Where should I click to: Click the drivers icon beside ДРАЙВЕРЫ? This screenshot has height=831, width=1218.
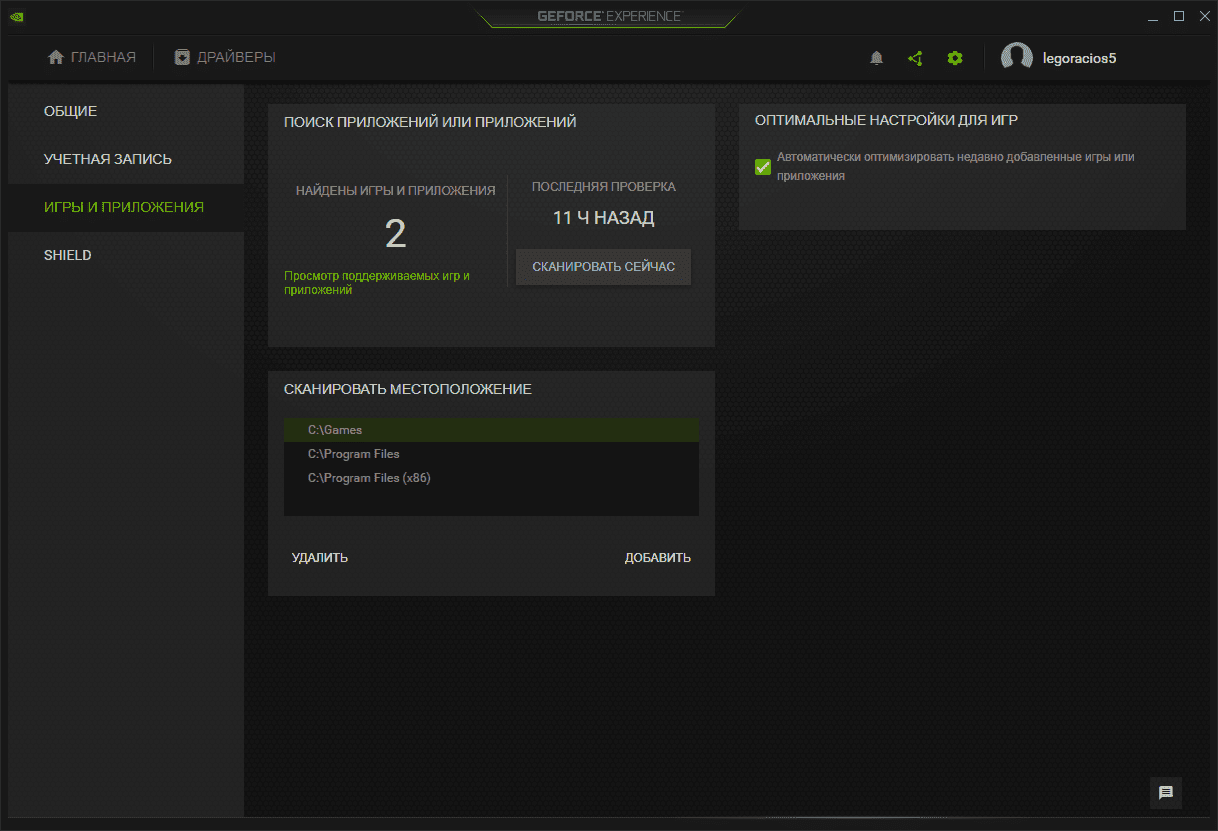coord(182,57)
